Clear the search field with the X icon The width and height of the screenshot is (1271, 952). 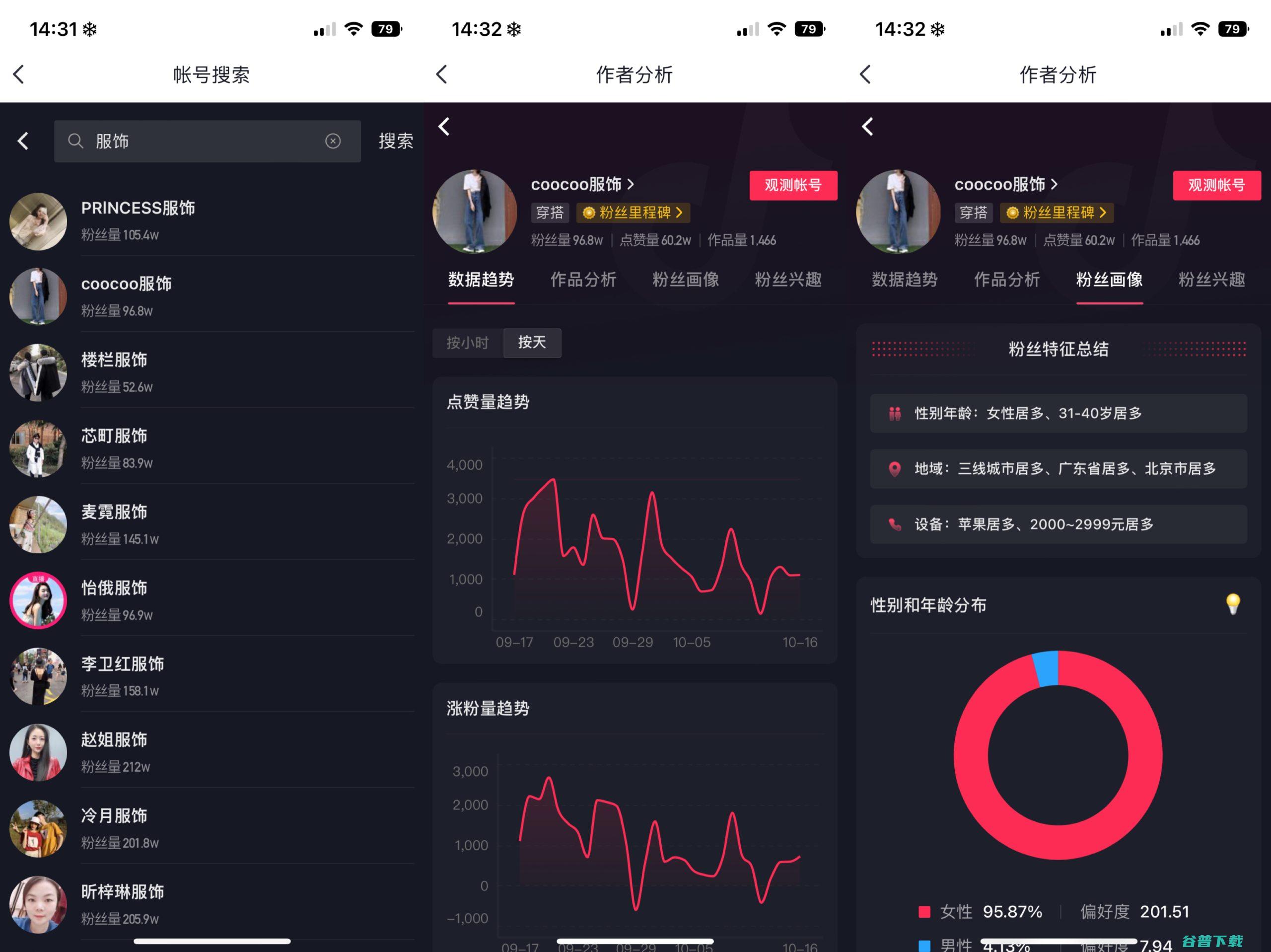[333, 141]
